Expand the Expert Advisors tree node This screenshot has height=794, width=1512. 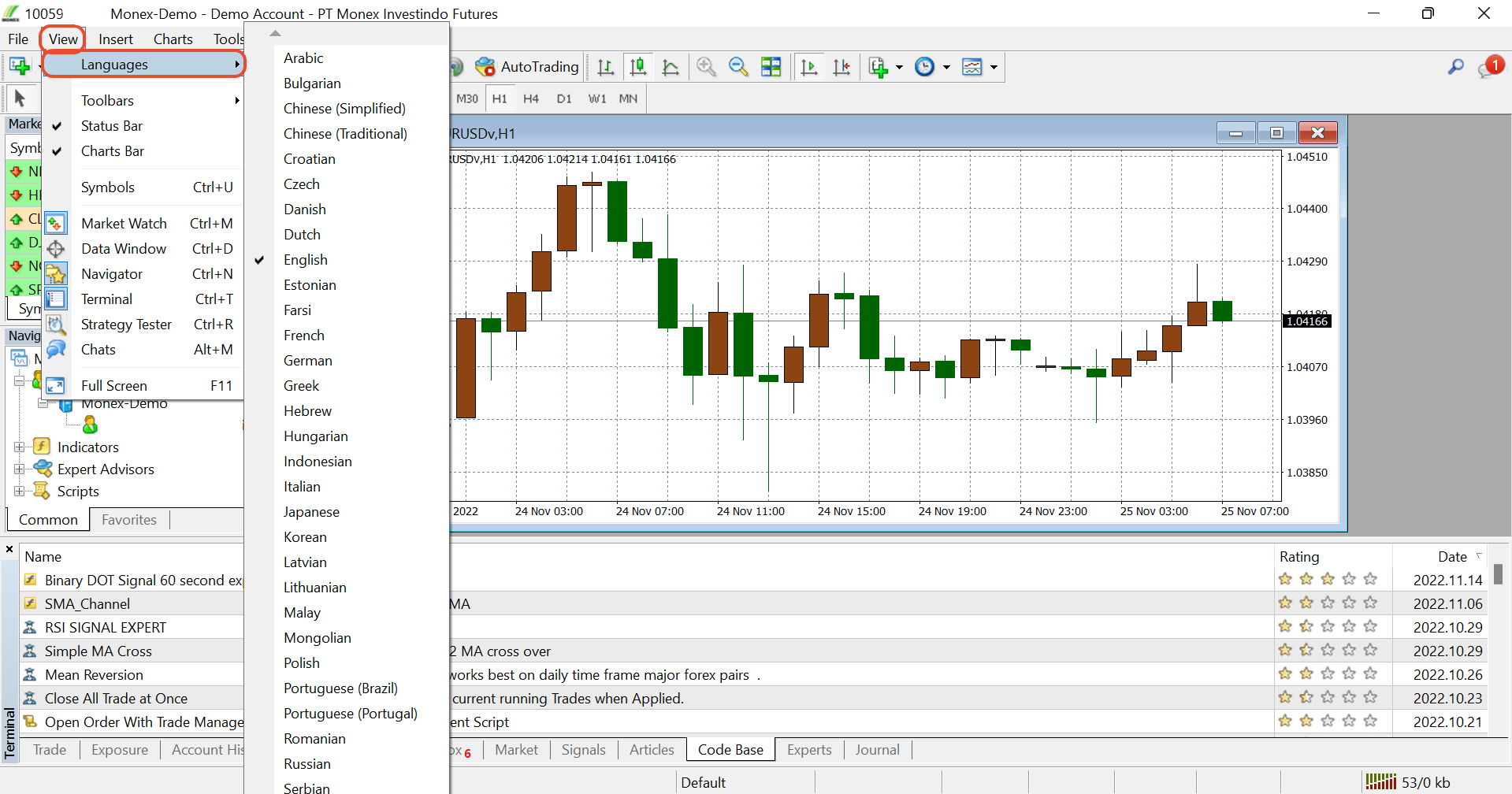(19, 469)
